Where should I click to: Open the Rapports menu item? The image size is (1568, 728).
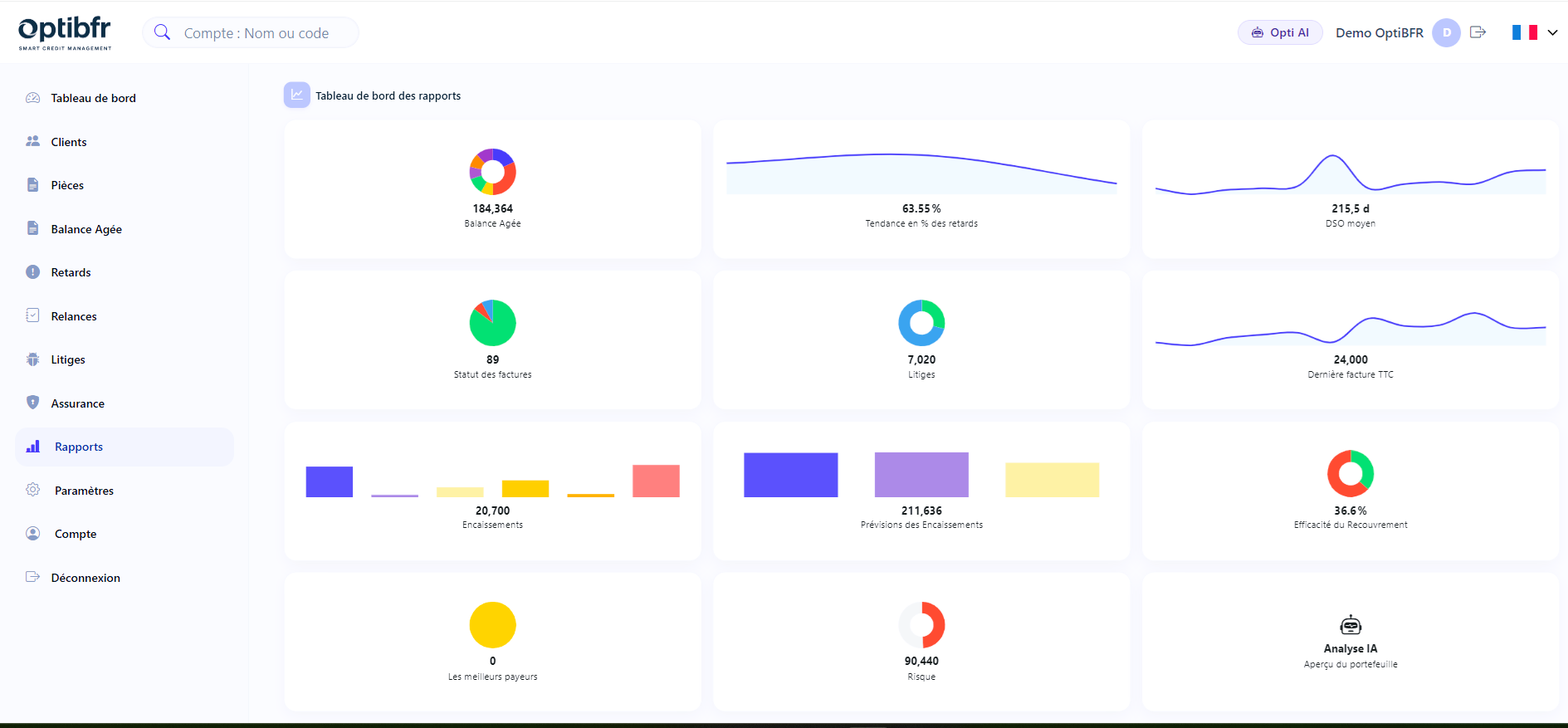79,447
